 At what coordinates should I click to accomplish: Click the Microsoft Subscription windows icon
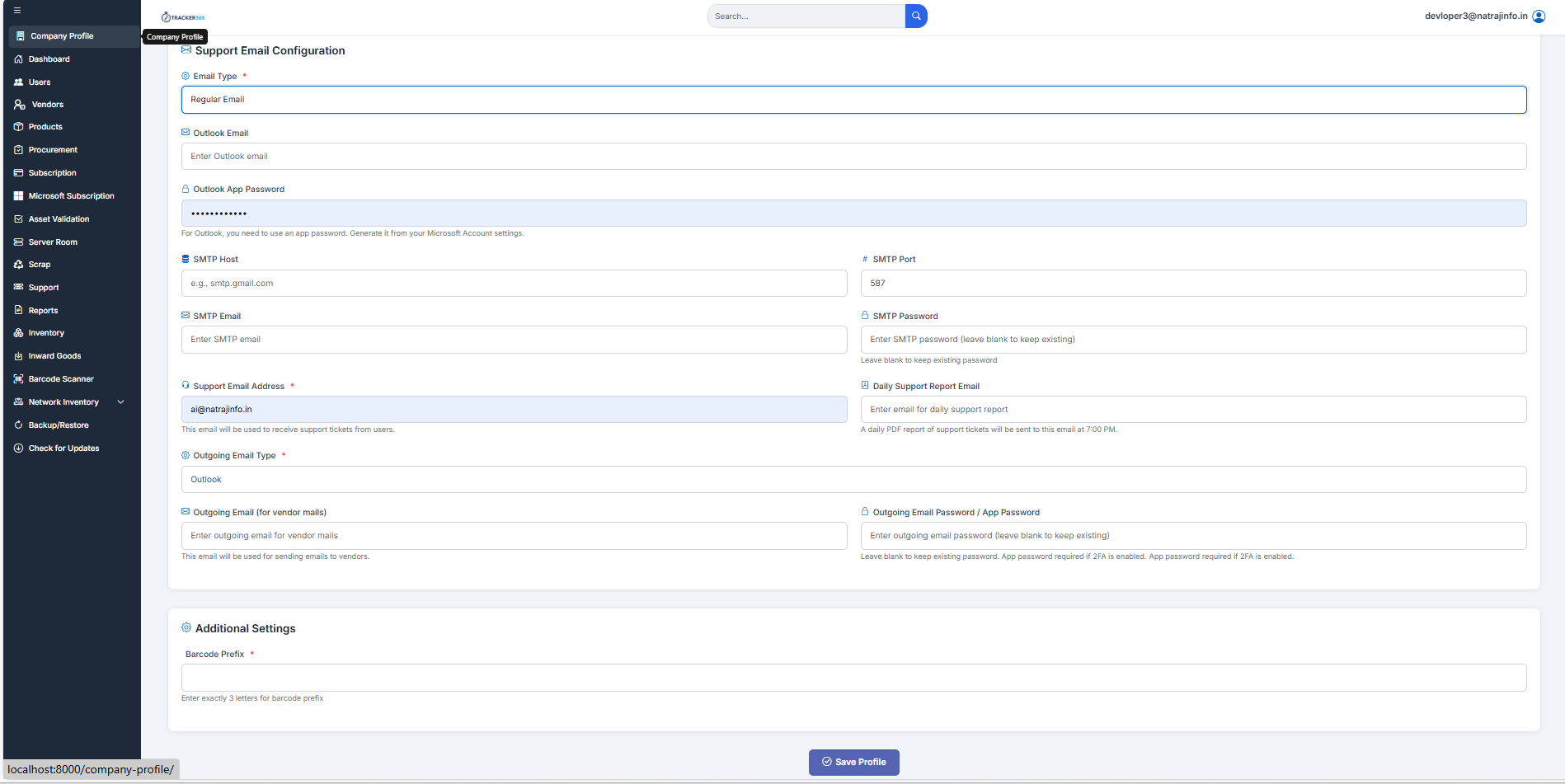pyautogui.click(x=18, y=196)
